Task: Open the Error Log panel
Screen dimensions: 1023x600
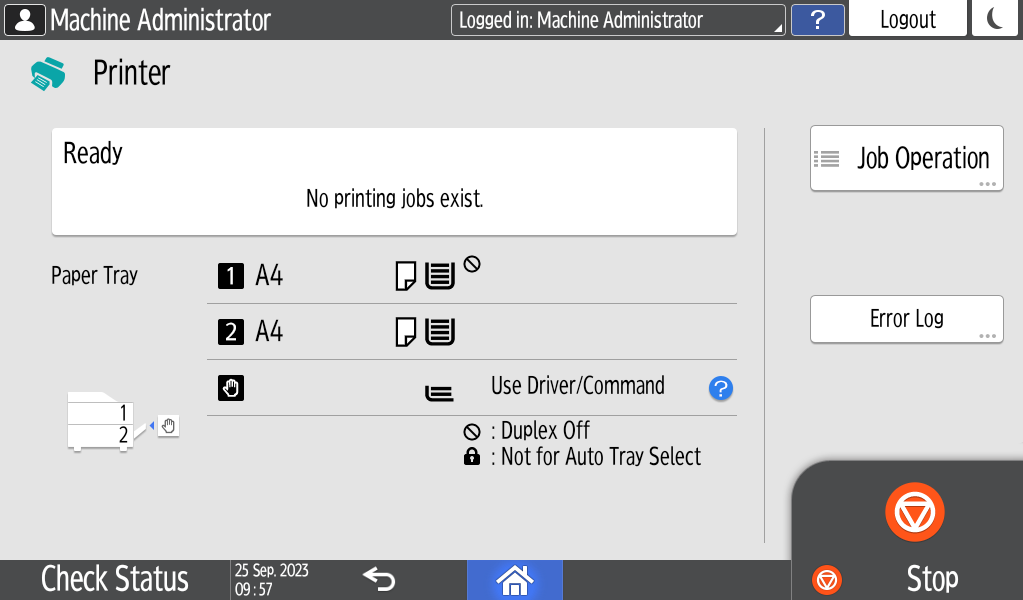Action: click(906, 319)
